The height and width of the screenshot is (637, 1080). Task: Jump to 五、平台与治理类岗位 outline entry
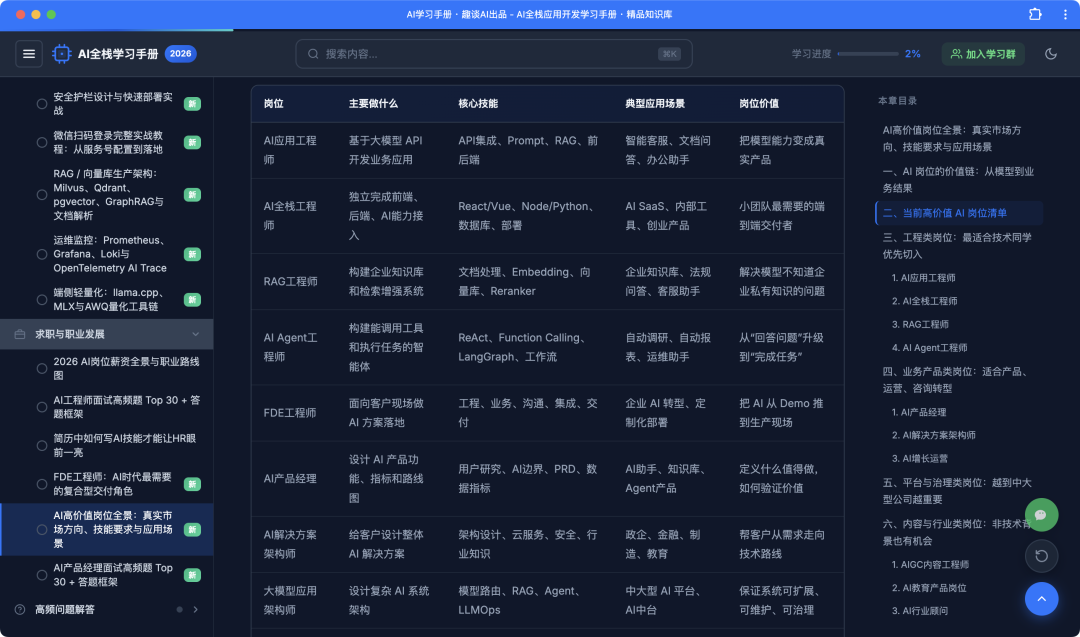point(957,491)
